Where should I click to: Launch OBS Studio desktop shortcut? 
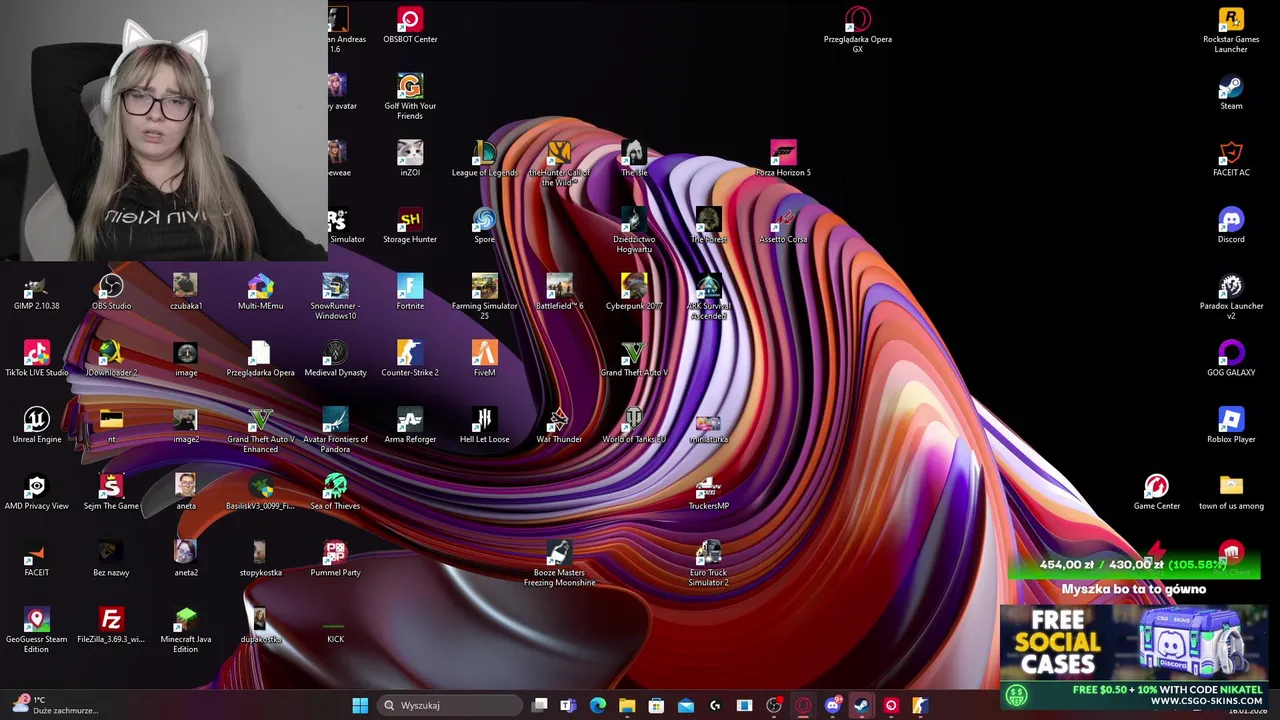point(111,293)
